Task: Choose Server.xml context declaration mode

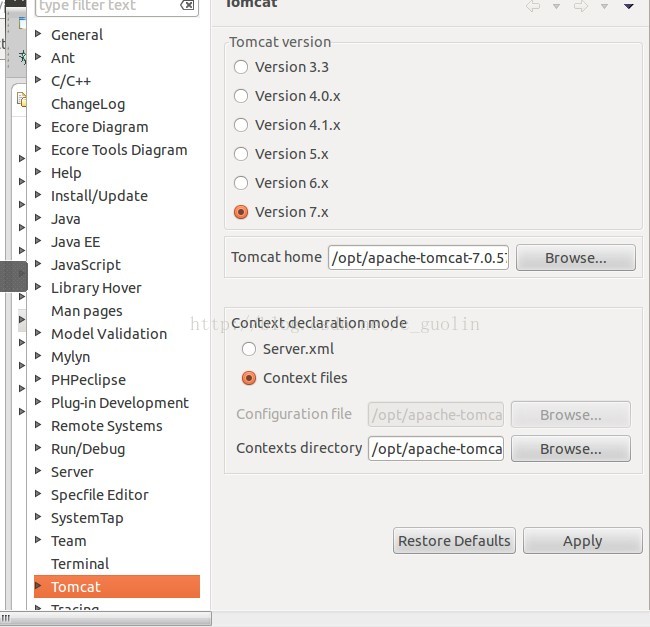Action: coord(249,349)
